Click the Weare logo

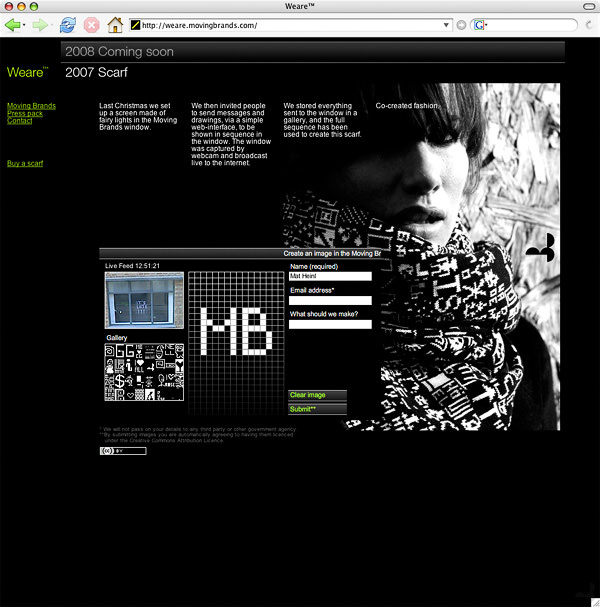coord(27,72)
